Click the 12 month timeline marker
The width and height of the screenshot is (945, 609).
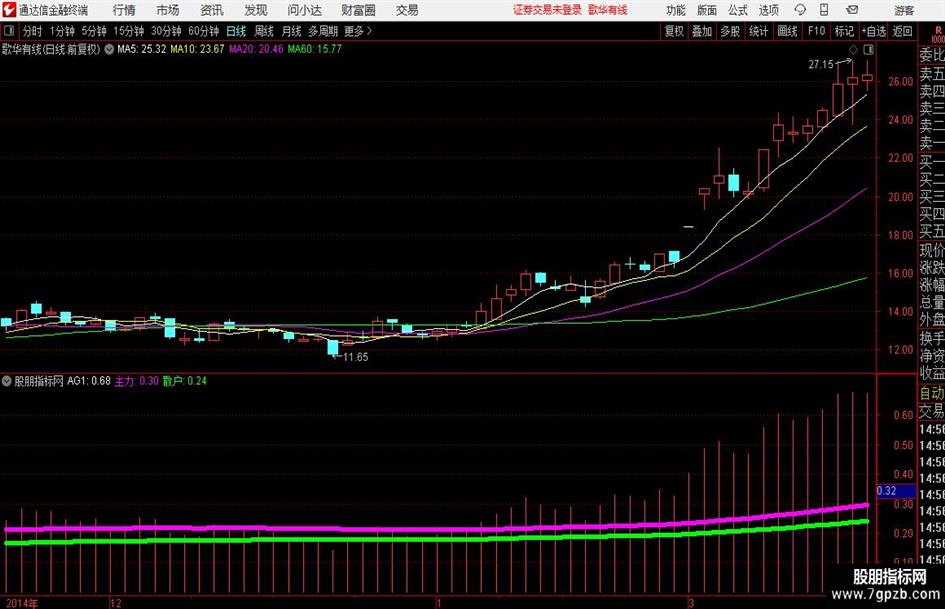pyautogui.click(x=116, y=603)
